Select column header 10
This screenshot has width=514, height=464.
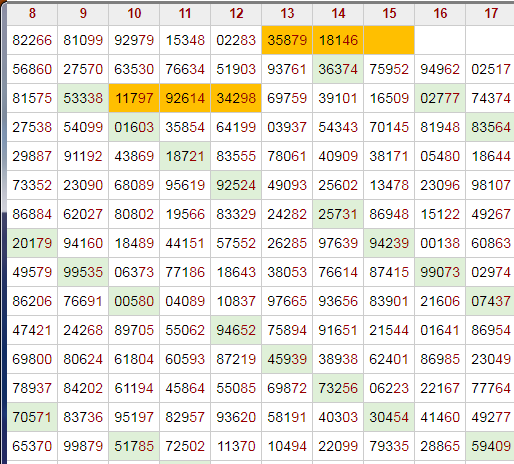[x=134, y=14]
